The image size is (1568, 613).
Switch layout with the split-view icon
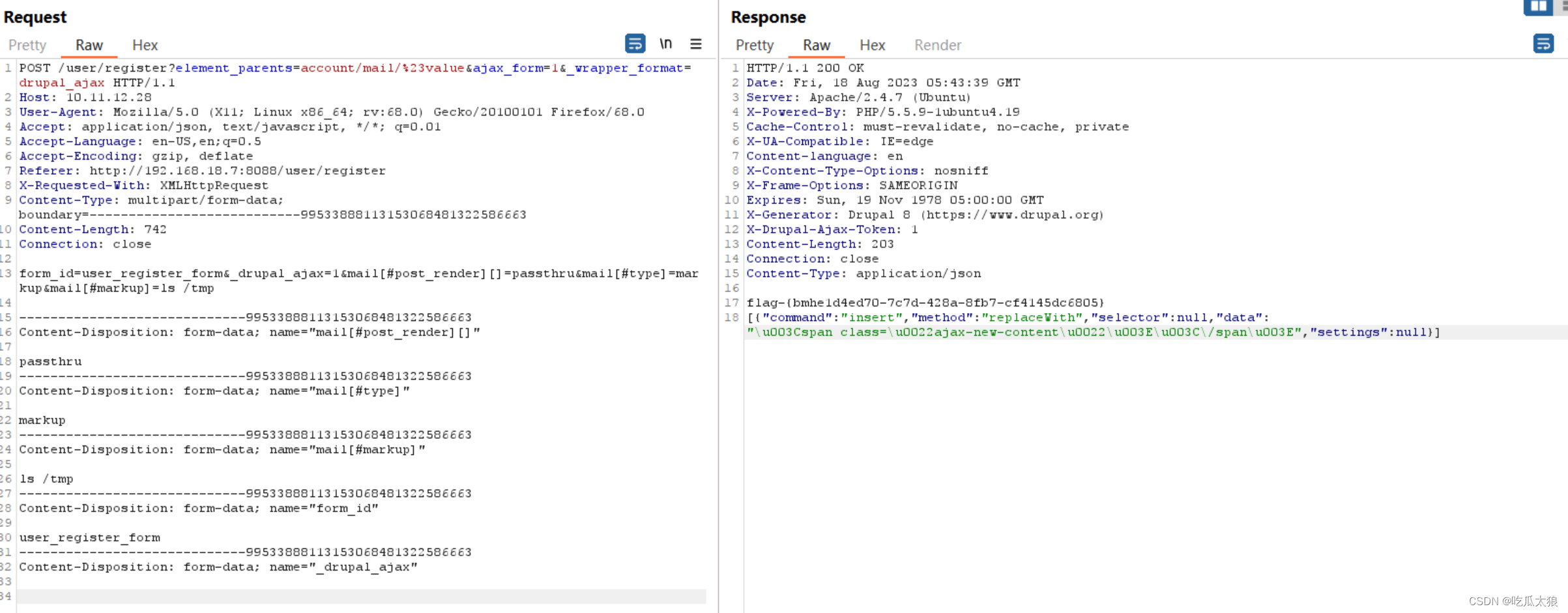coord(1537,6)
